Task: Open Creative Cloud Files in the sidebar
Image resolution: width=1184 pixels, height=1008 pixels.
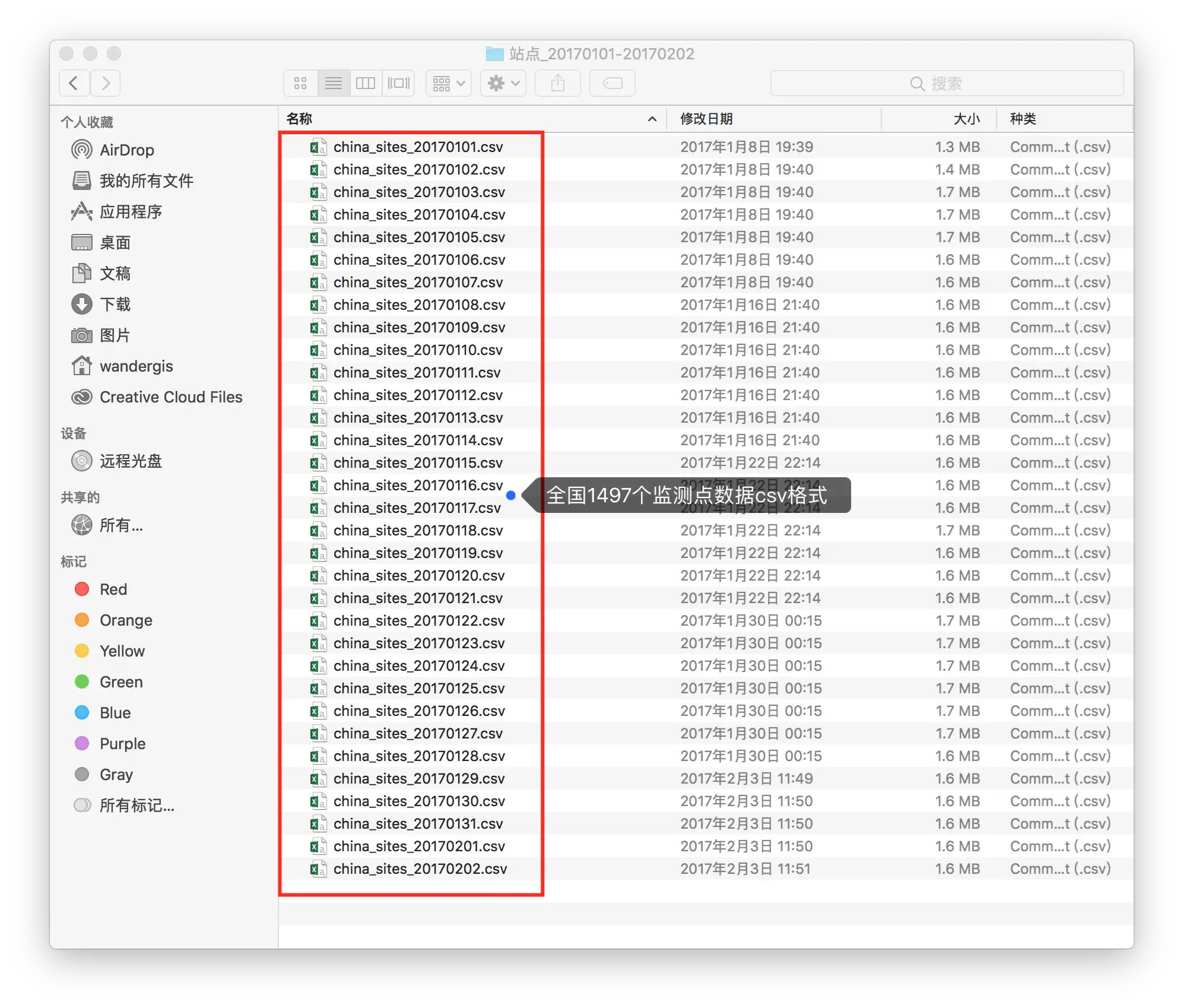Action: 170,397
